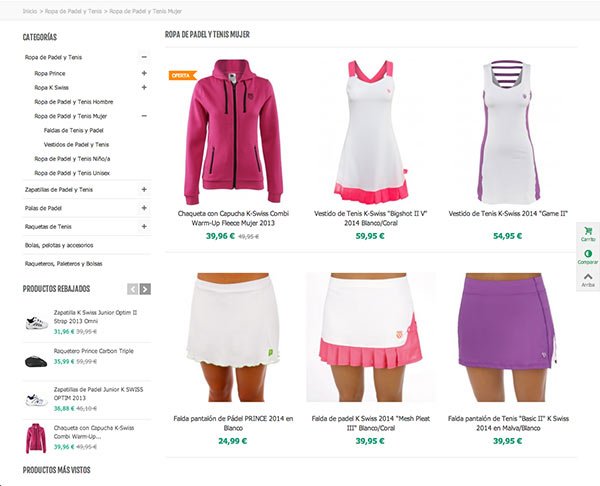Expand the Palas de Padel category

[x=144, y=208]
